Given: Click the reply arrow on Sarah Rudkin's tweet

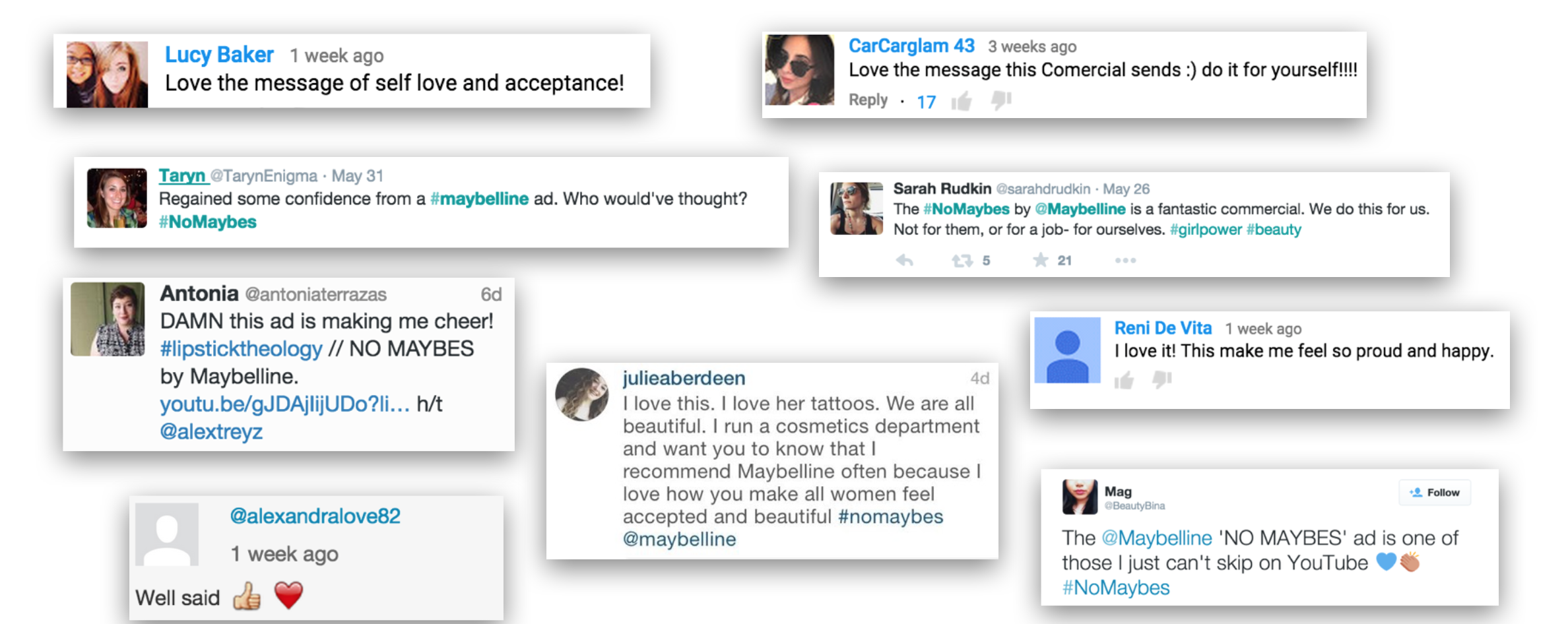Looking at the screenshot, I should click(905, 261).
